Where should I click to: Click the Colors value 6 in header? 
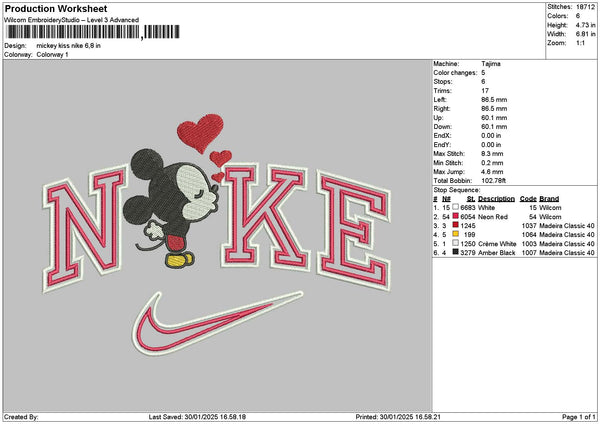pyautogui.click(x=578, y=16)
